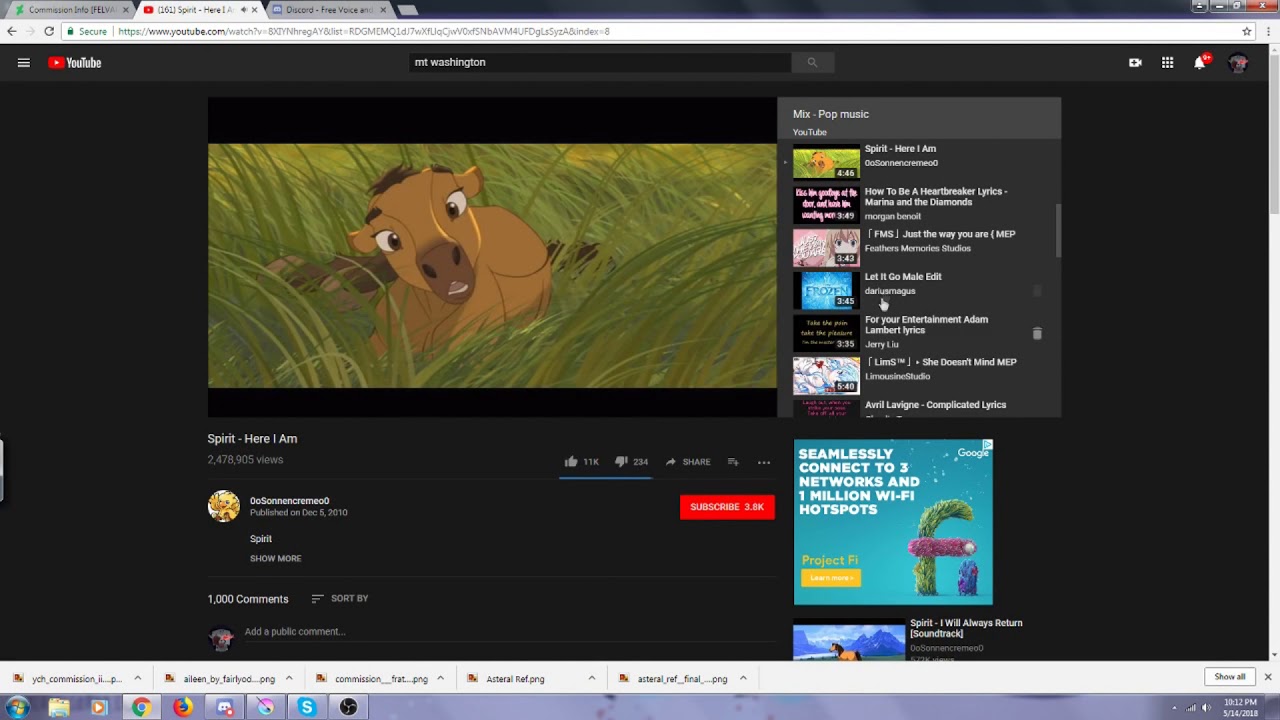Screen dimensions: 1280x720
Task: Open options for commission__frat download
Action: [x=440, y=678]
